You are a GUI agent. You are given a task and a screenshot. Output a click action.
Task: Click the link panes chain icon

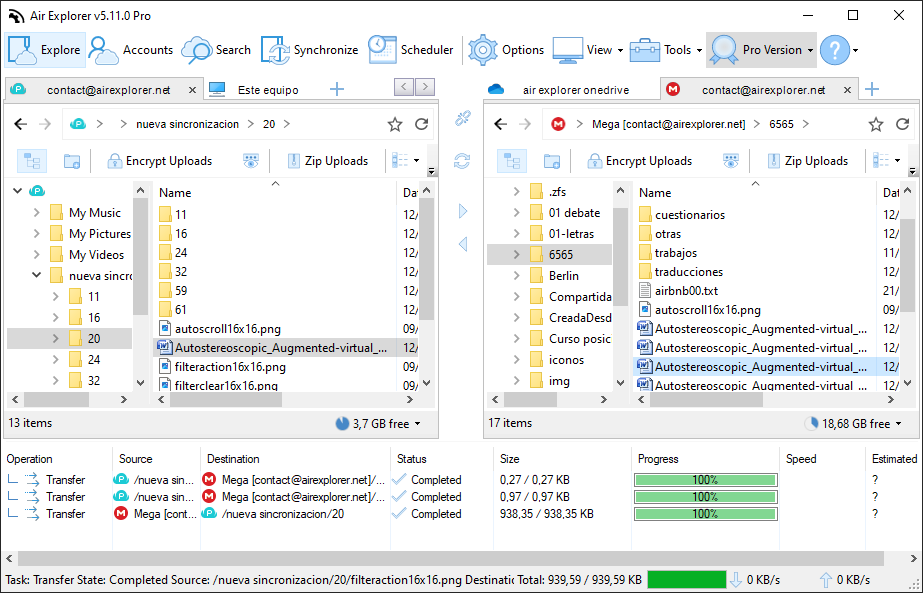point(462,118)
